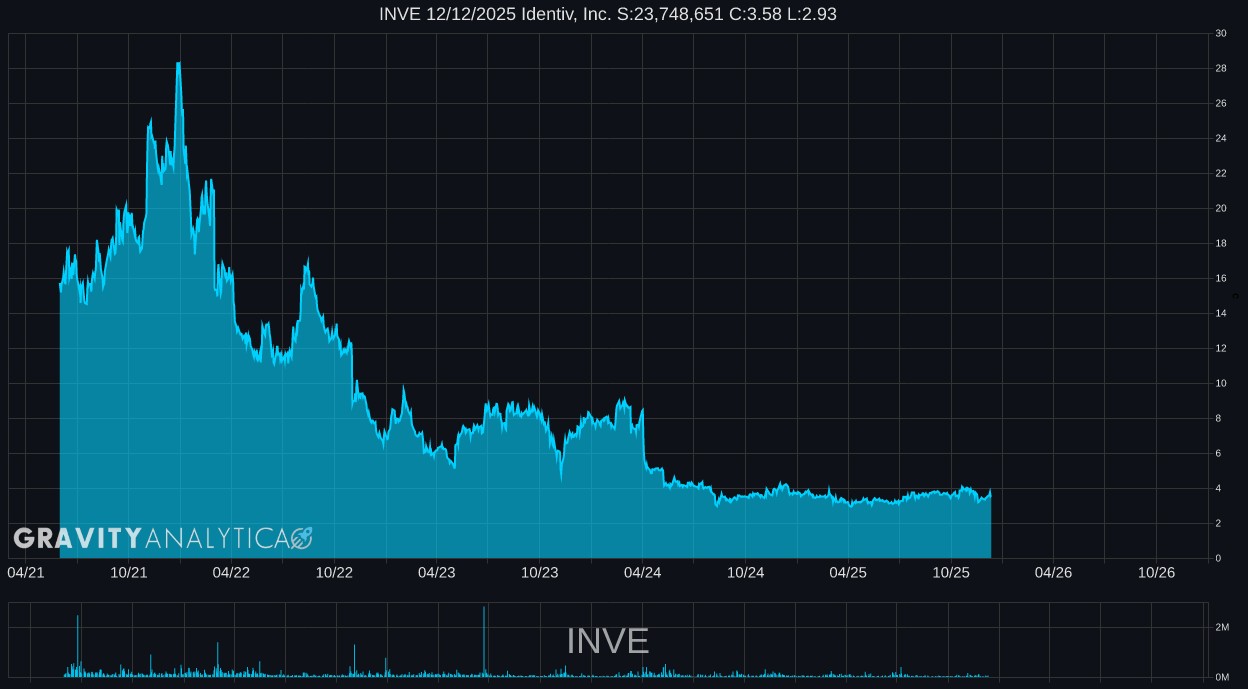
Task: Click the large INVE ticker watermark in volume panel
Action: (607, 641)
